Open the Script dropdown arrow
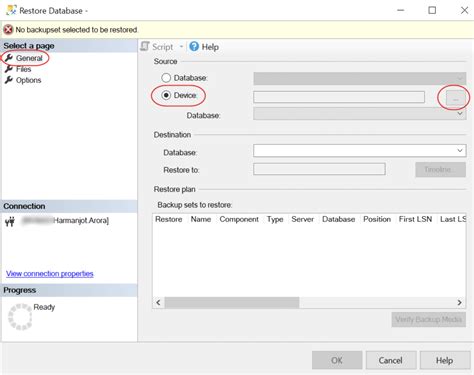 pyautogui.click(x=181, y=47)
